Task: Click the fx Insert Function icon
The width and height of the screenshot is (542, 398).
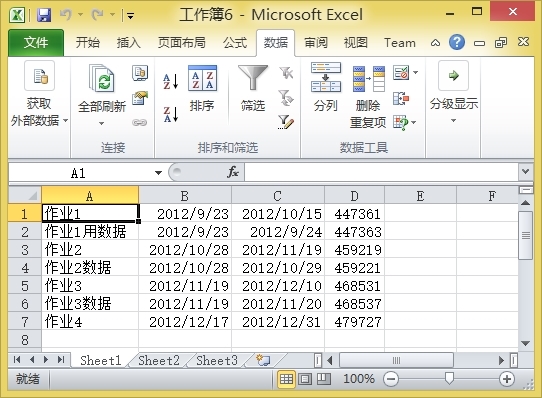Action: click(233, 172)
